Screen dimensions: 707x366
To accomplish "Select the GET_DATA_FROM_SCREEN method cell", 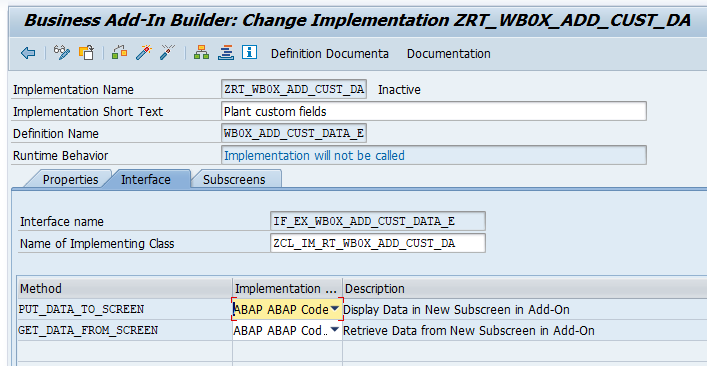I will (125, 330).
